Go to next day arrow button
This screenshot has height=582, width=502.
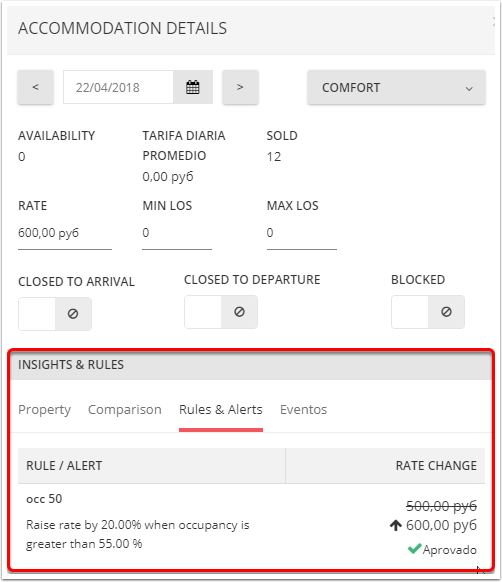[x=240, y=87]
